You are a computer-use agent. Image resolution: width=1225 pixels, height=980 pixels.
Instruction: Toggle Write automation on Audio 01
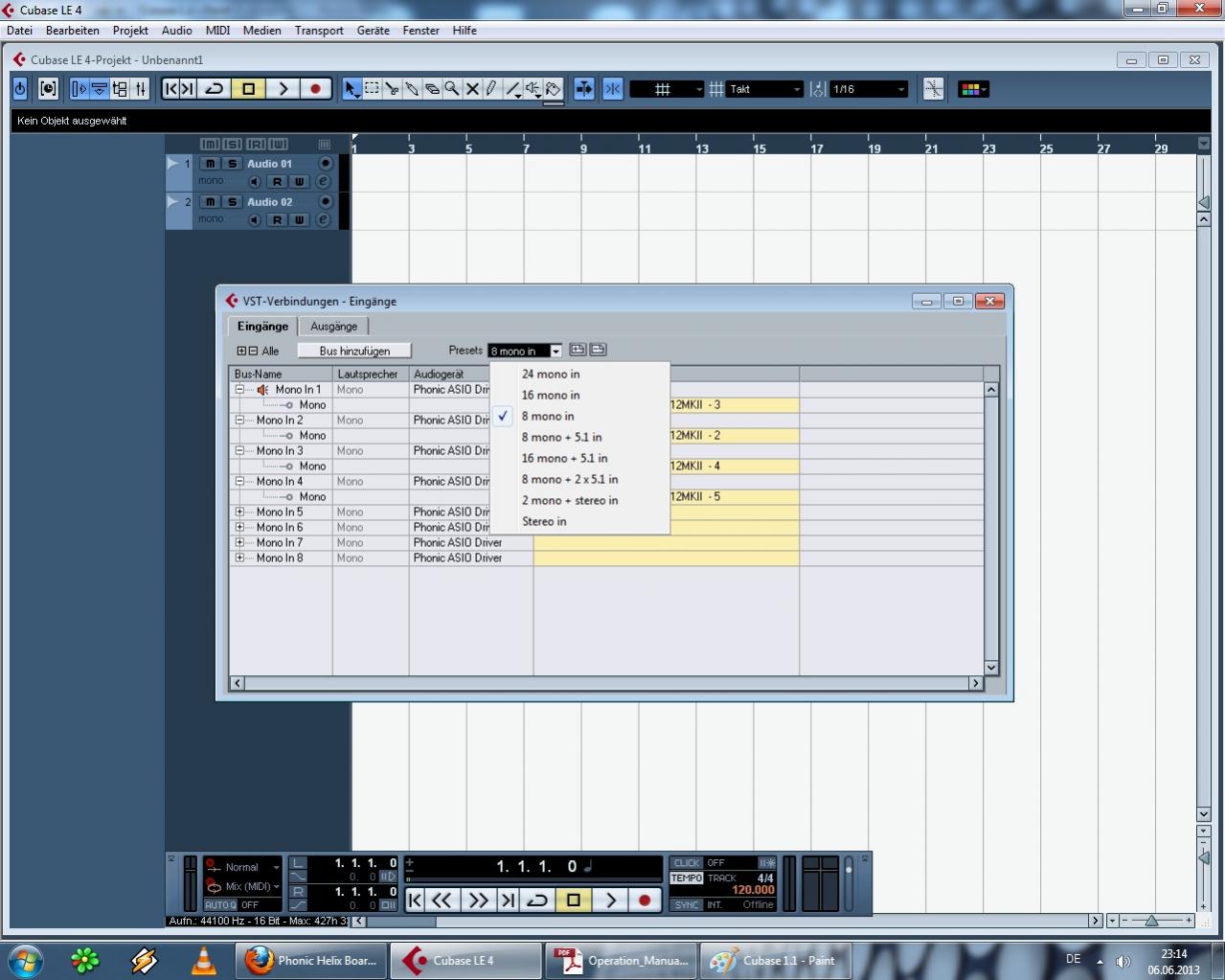tap(299, 181)
